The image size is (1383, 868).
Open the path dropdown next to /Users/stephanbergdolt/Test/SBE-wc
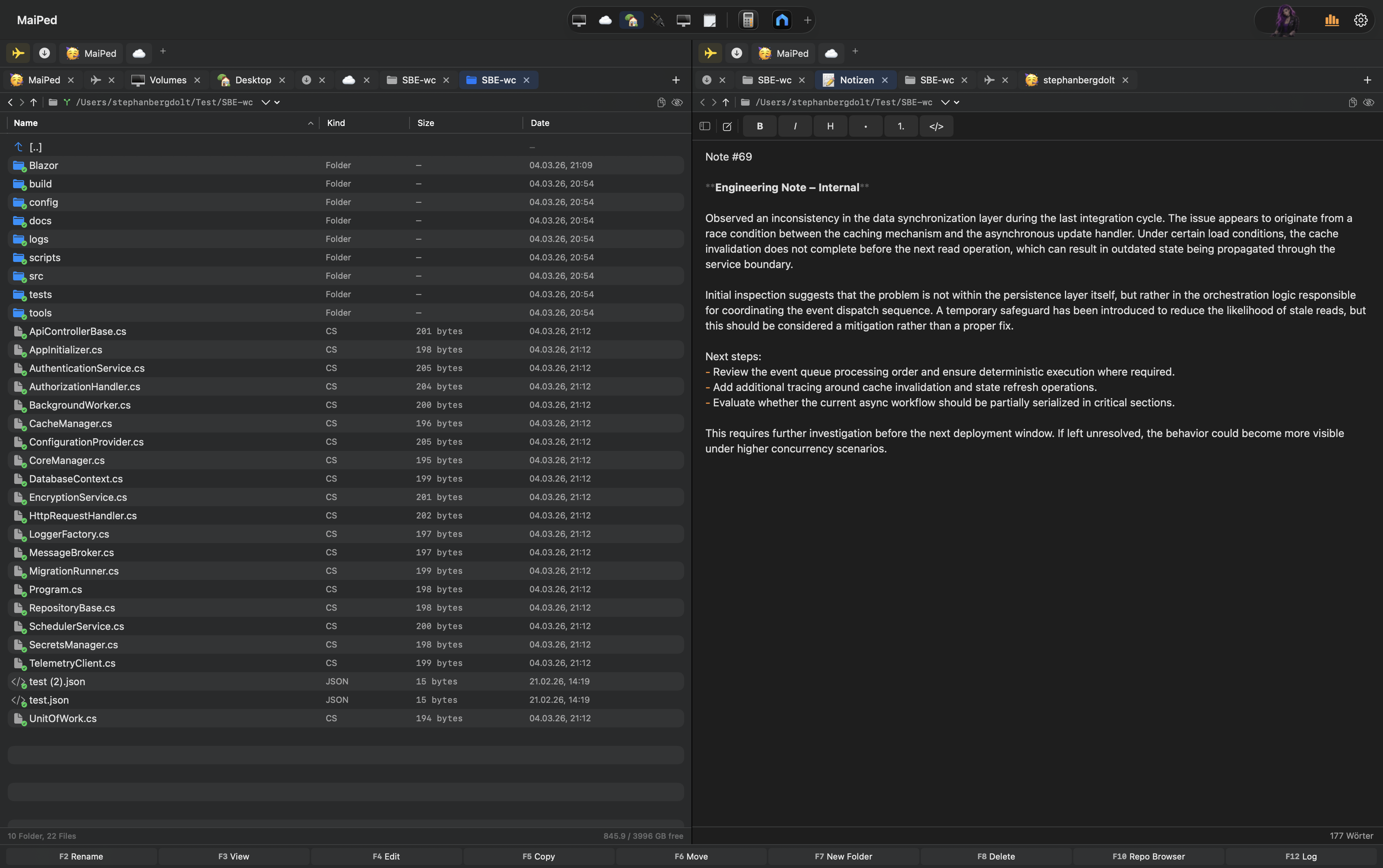(x=265, y=102)
